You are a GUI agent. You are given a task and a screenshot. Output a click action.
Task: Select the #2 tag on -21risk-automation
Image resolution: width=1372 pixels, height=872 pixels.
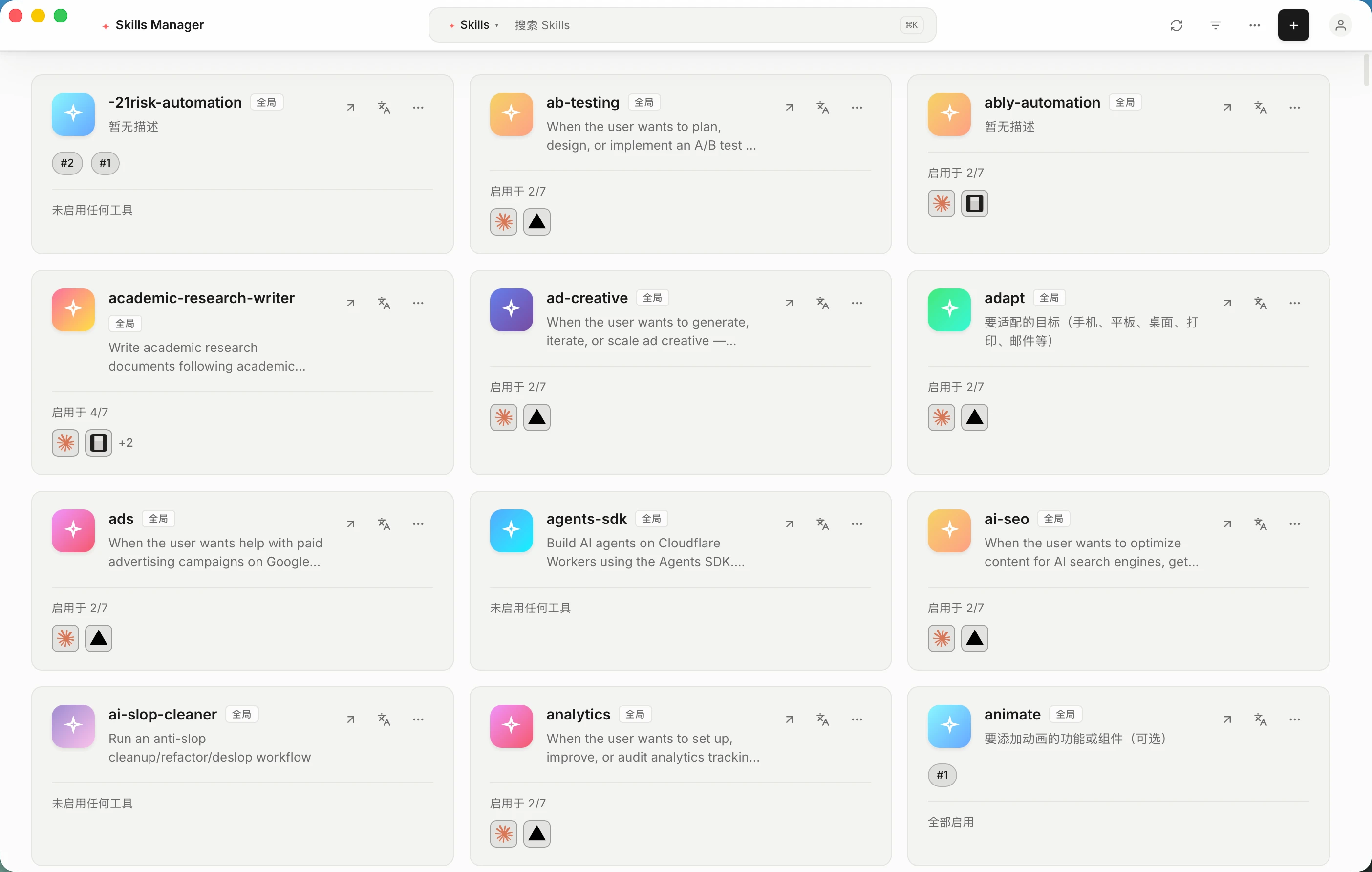point(67,163)
